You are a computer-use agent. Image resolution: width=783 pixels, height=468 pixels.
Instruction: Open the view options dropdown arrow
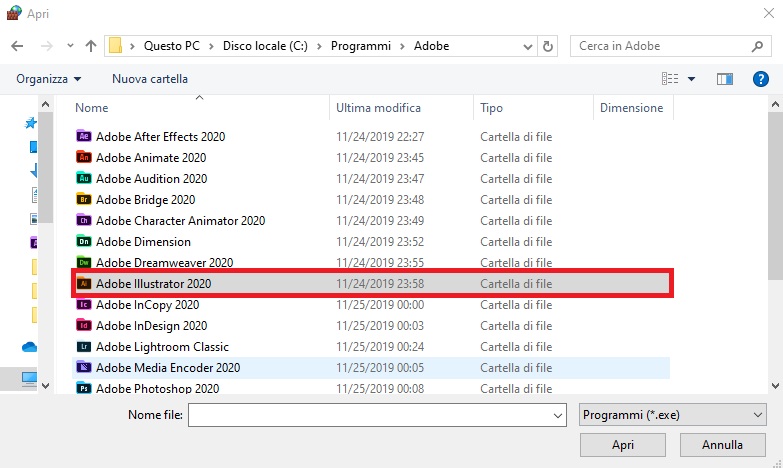pyautogui.click(x=692, y=79)
